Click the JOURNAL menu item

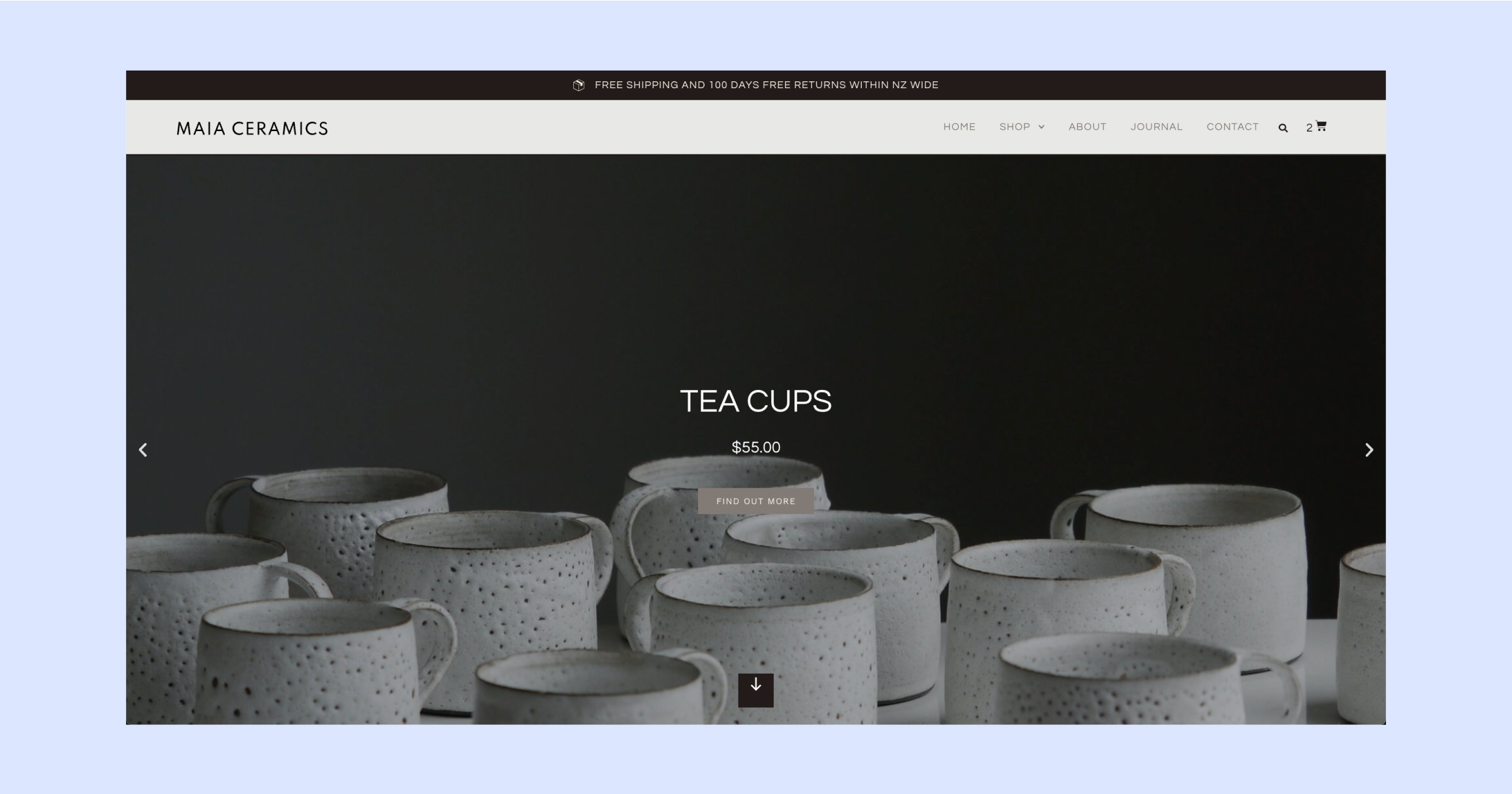pyautogui.click(x=1156, y=127)
